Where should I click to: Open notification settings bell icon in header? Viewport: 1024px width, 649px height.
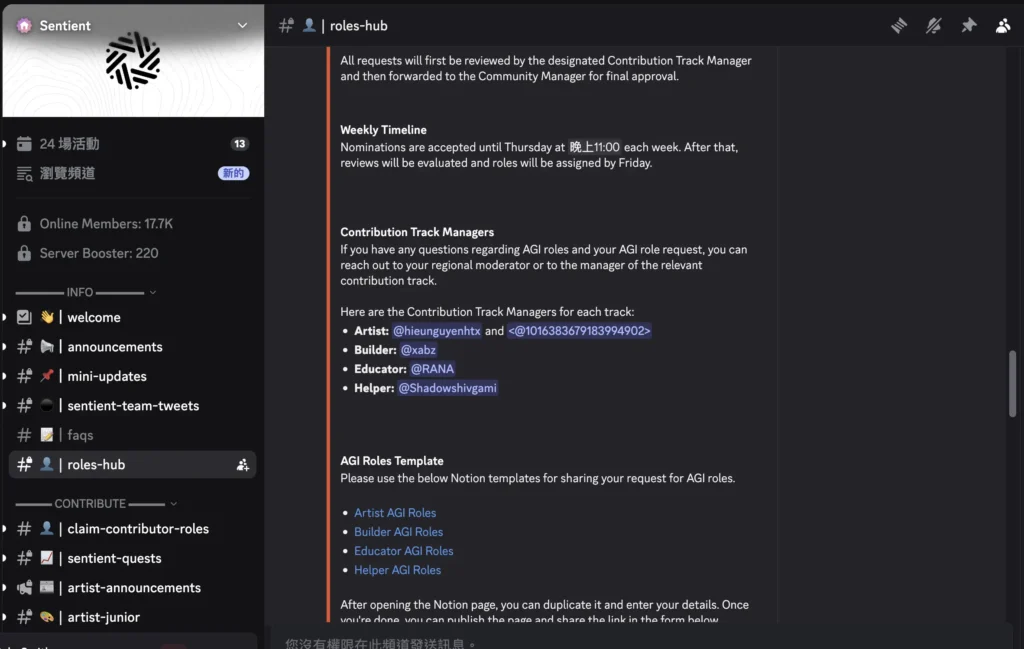(x=933, y=25)
